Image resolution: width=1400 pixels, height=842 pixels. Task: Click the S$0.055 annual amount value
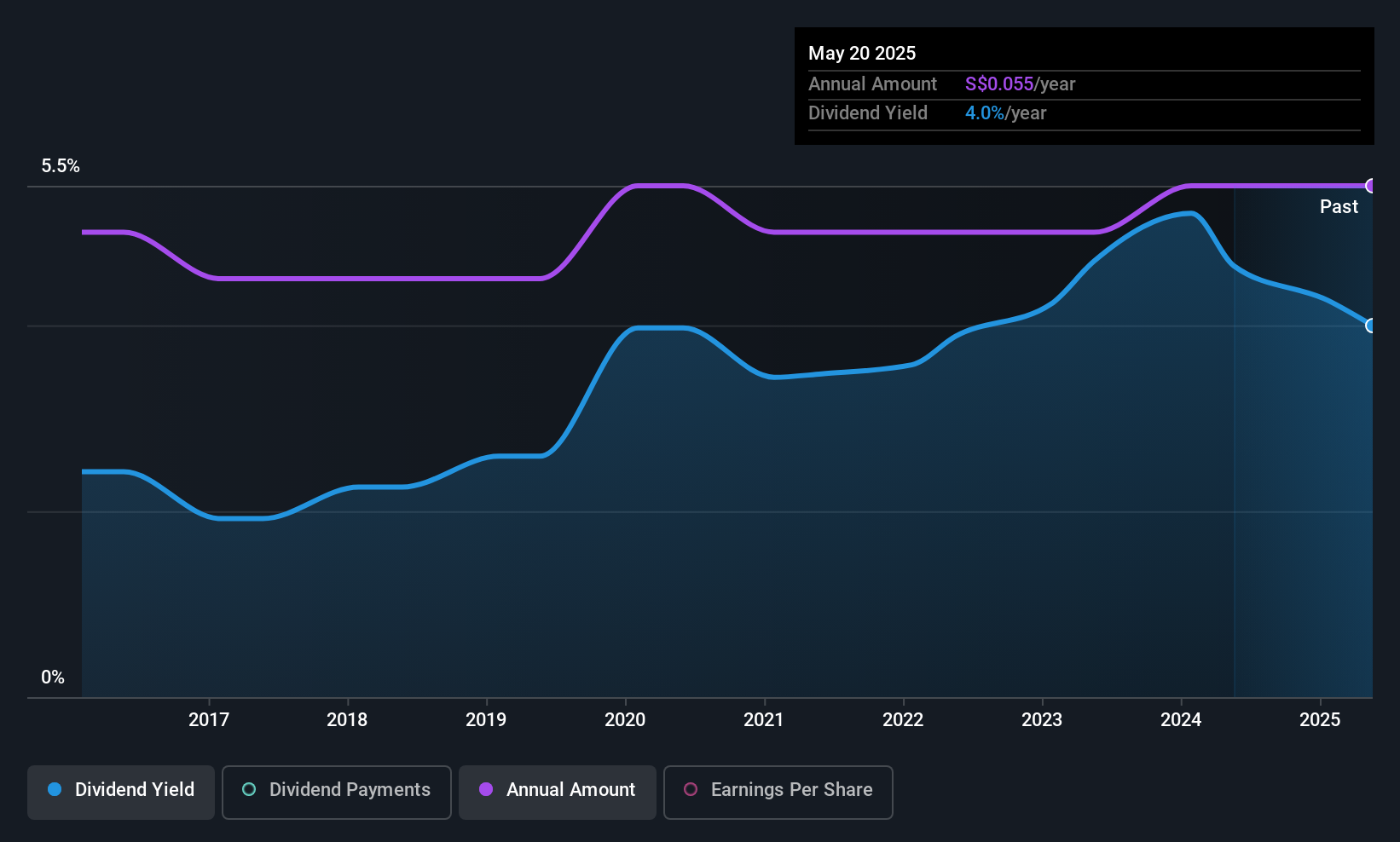click(999, 84)
